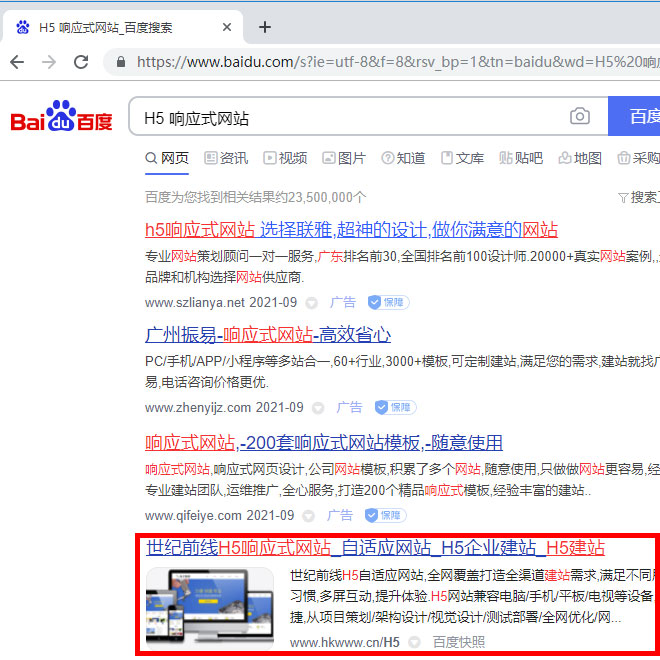
Task: Switch to the 资讯 tab
Action: [226, 158]
